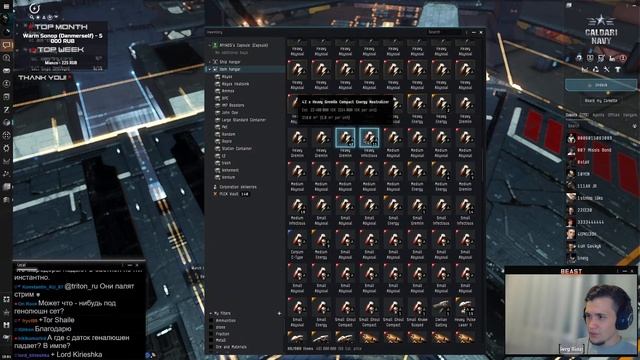The image size is (640, 360).
Task: Open the highlighted chat bubble Neocom icon
Action: pyautogui.click(x=7, y=45)
